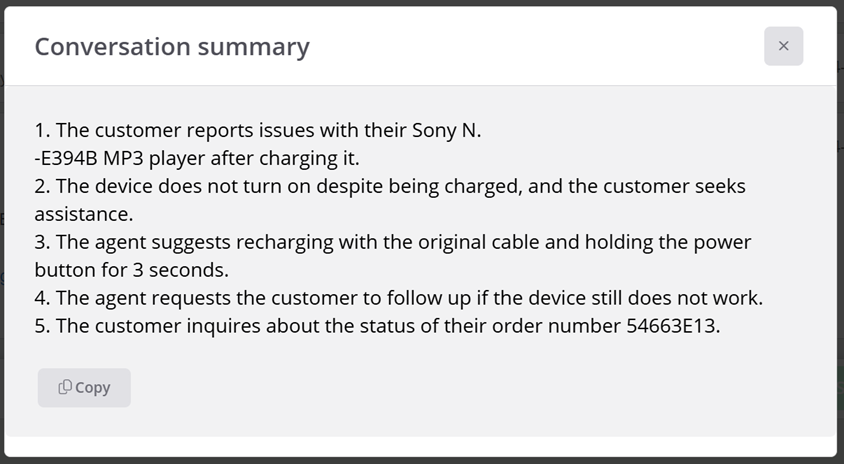The width and height of the screenshot is (844, 464).
Task: Click the white footer strip under summary panel
Action: pyautogui.click(x=420, y=447)
